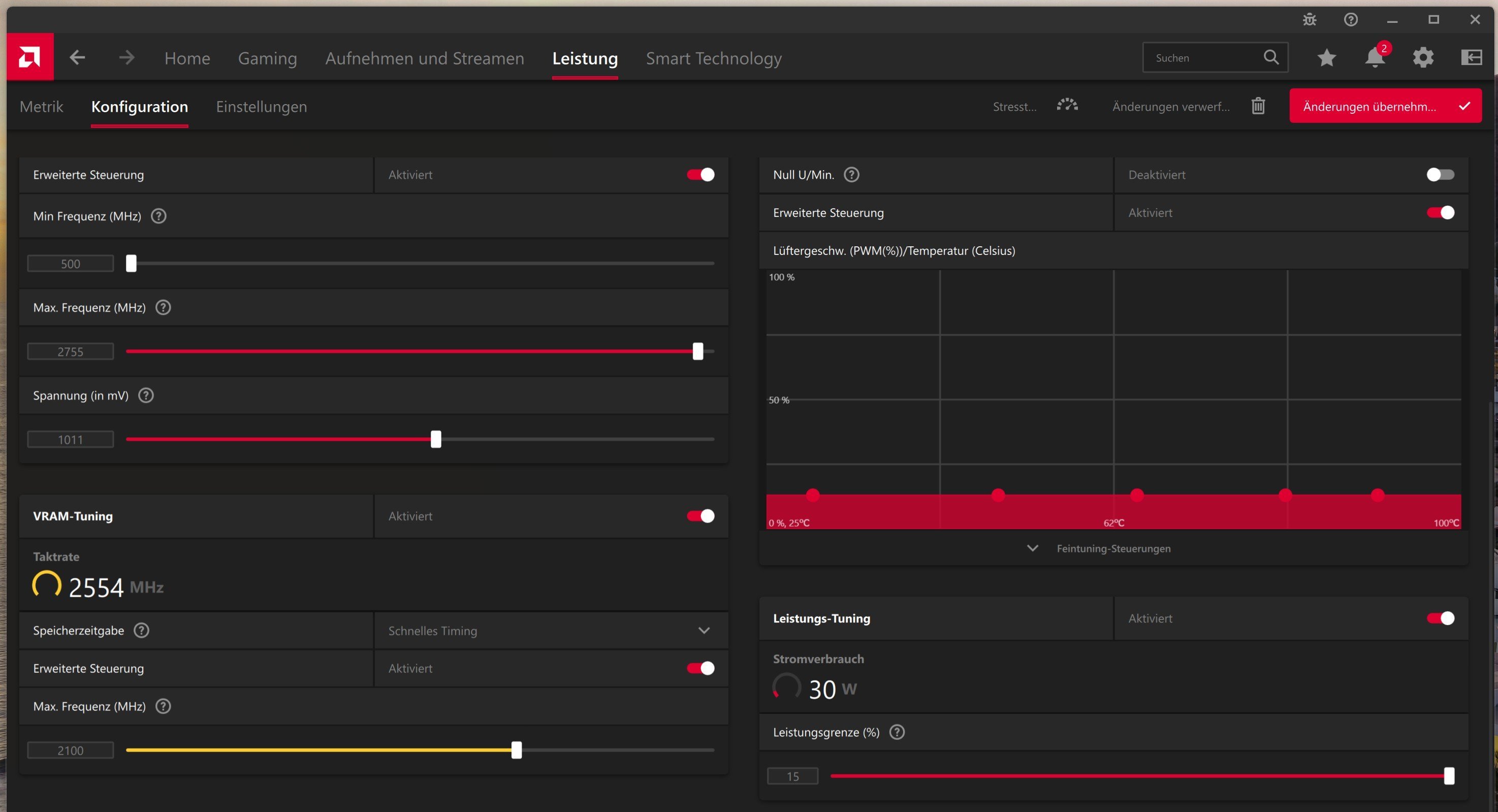
Task: Toggle the sidebar panel icon at top right
Action: (1471, 57)
